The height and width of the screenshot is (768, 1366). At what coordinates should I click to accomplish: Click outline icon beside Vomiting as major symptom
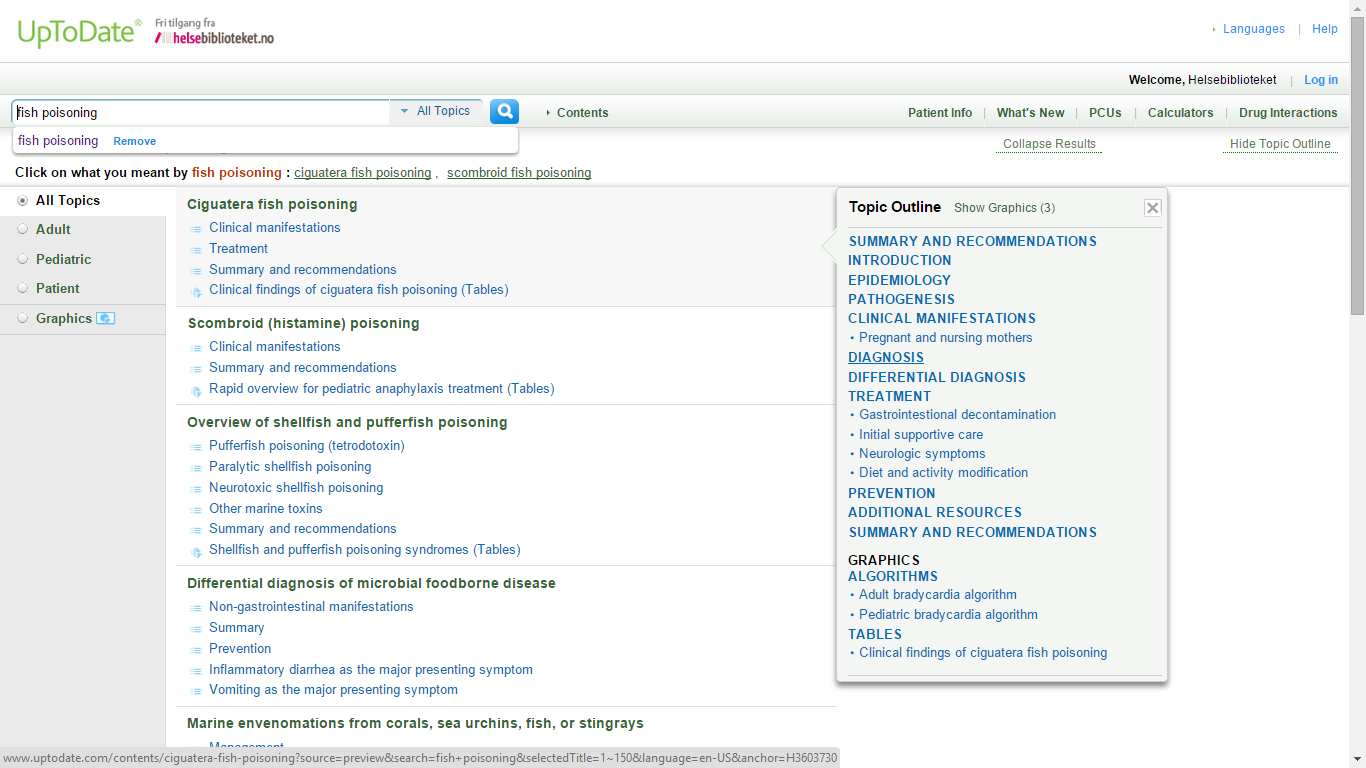196,691
